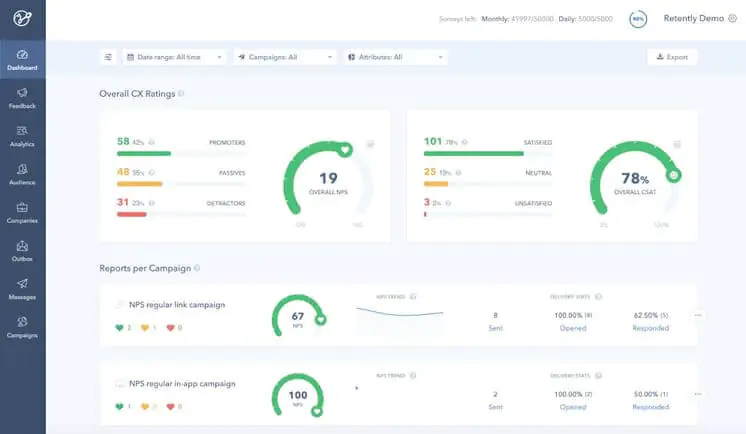
Task: Click yellow heart passives in link campaign row
Action: pos(145,327)
